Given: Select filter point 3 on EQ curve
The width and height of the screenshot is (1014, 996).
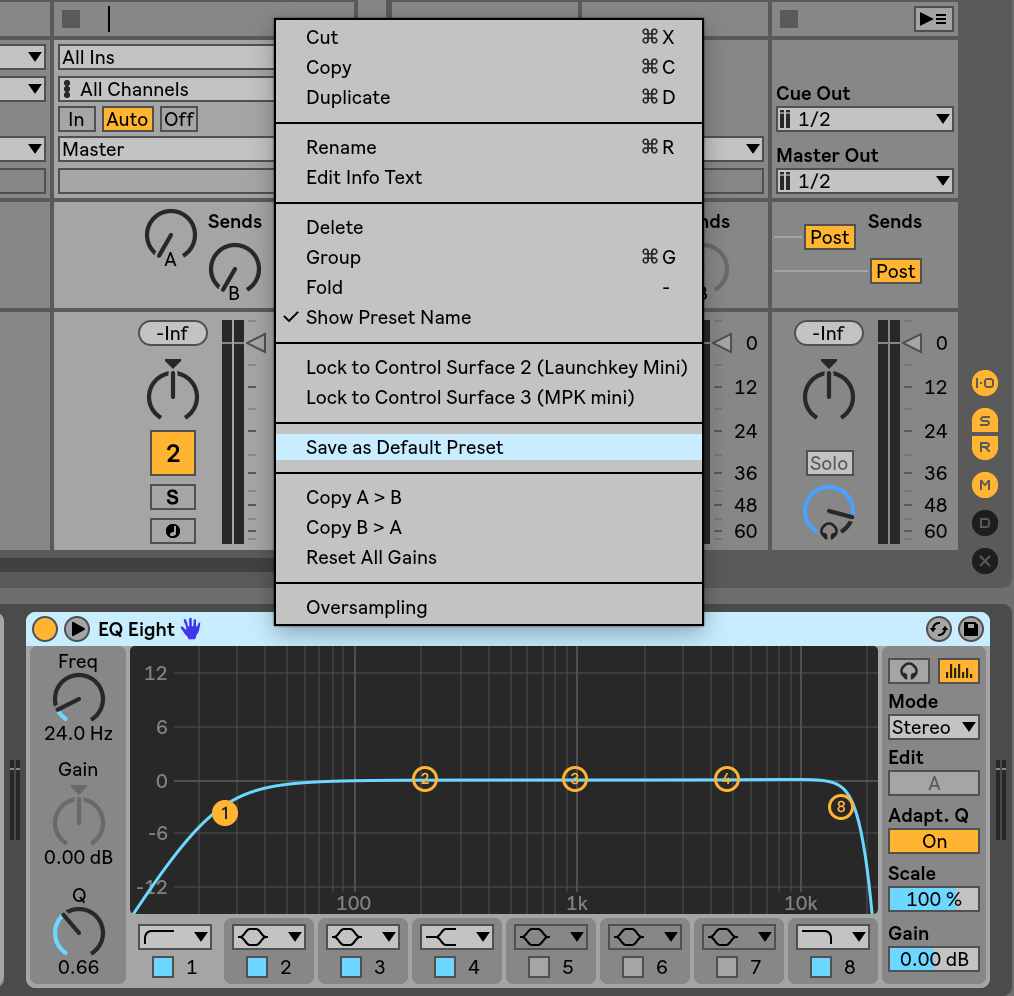Looking at the screenshot, I should [x=574, y=779].
